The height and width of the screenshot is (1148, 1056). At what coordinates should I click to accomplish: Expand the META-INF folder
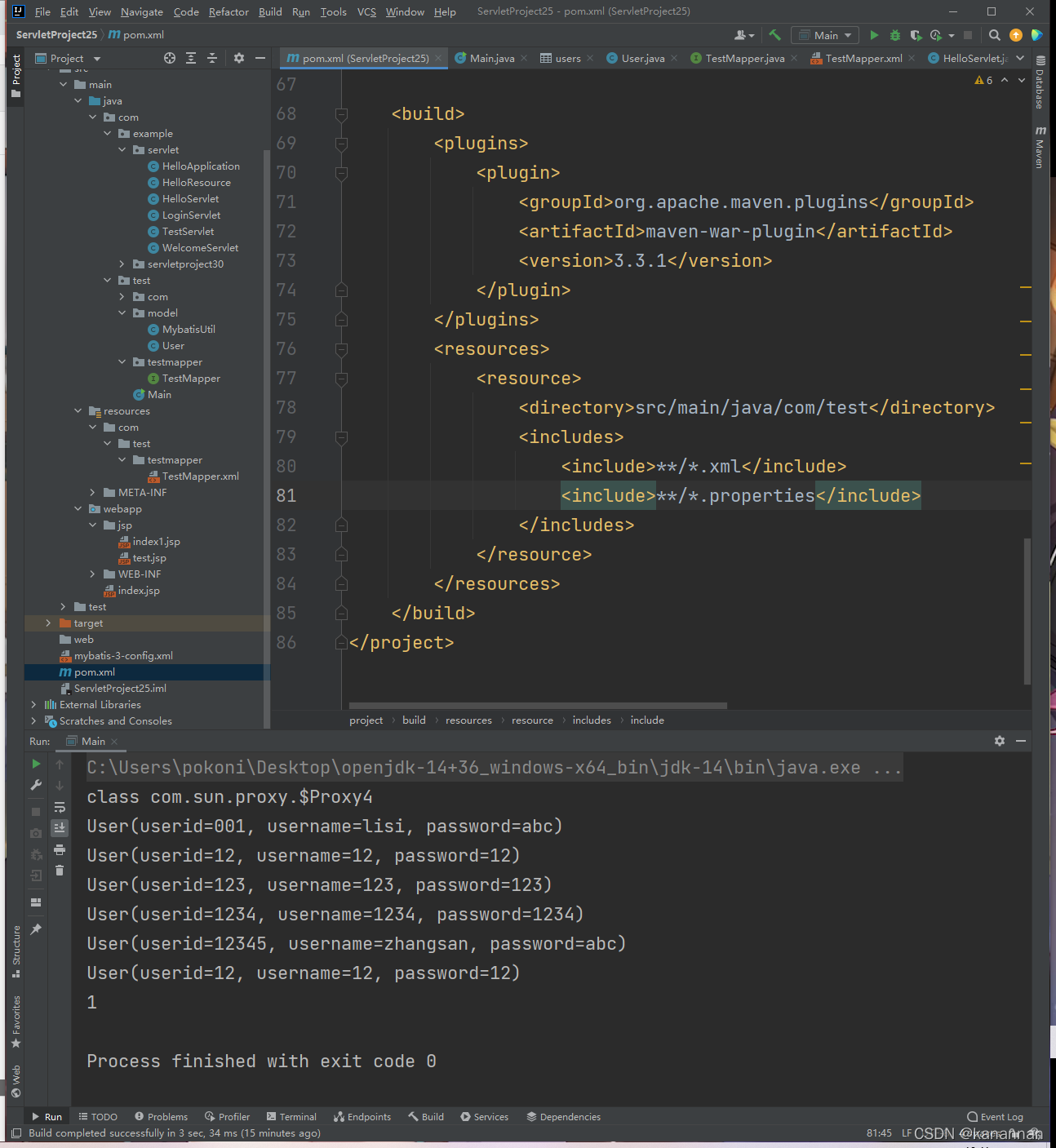tap(92, 493)
